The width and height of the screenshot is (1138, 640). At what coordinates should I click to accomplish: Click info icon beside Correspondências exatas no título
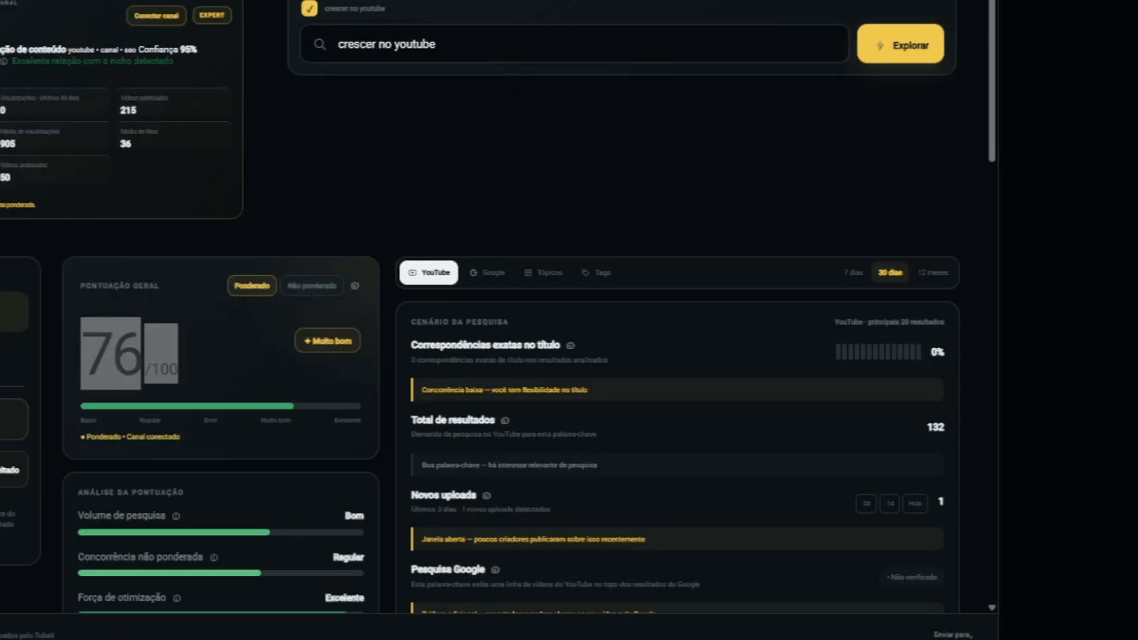click(570, 345)
